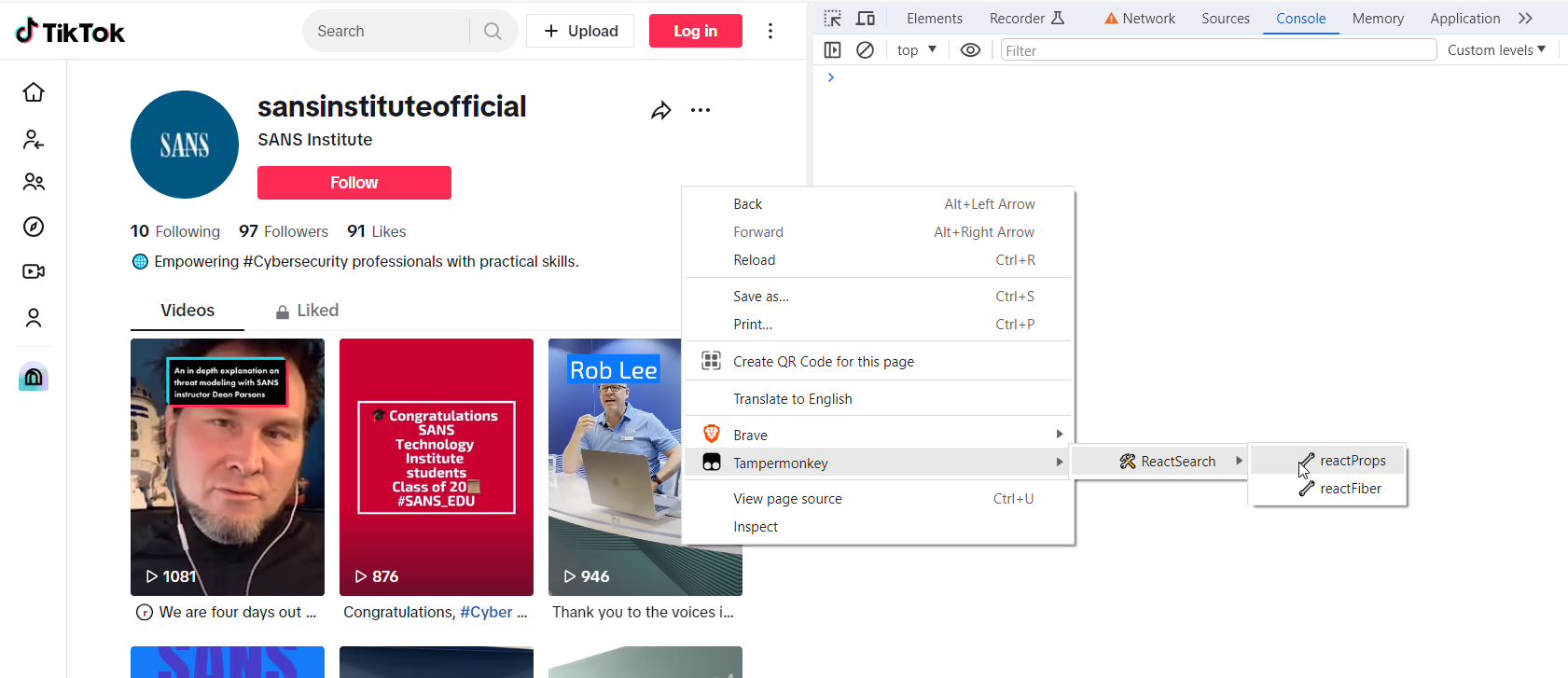Click the console prompt chevron
This screenshot has height=678, width=1568.
[x=830, y=77]
